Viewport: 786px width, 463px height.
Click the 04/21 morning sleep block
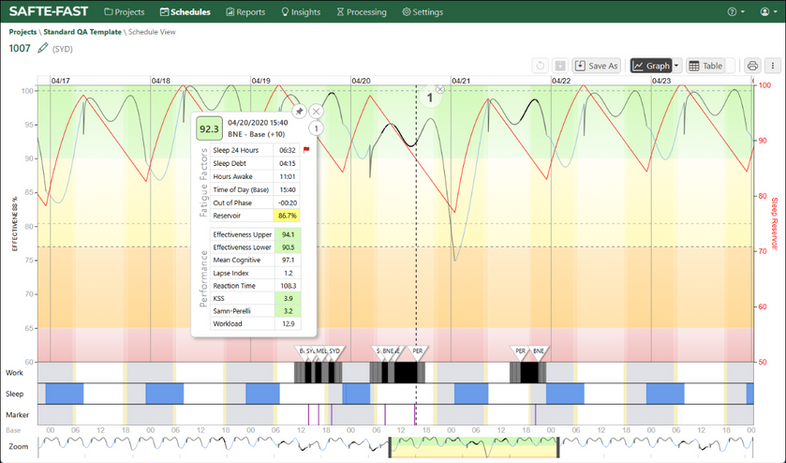pyautogui.click(x=471, y=393)
